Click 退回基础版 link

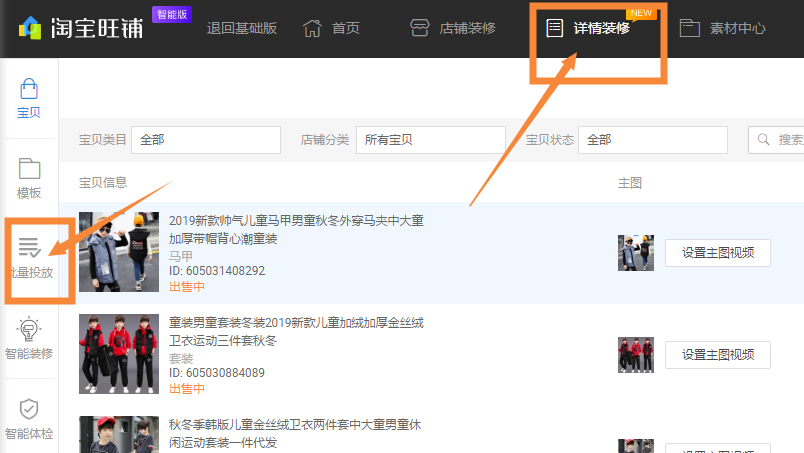click(242, 27)
